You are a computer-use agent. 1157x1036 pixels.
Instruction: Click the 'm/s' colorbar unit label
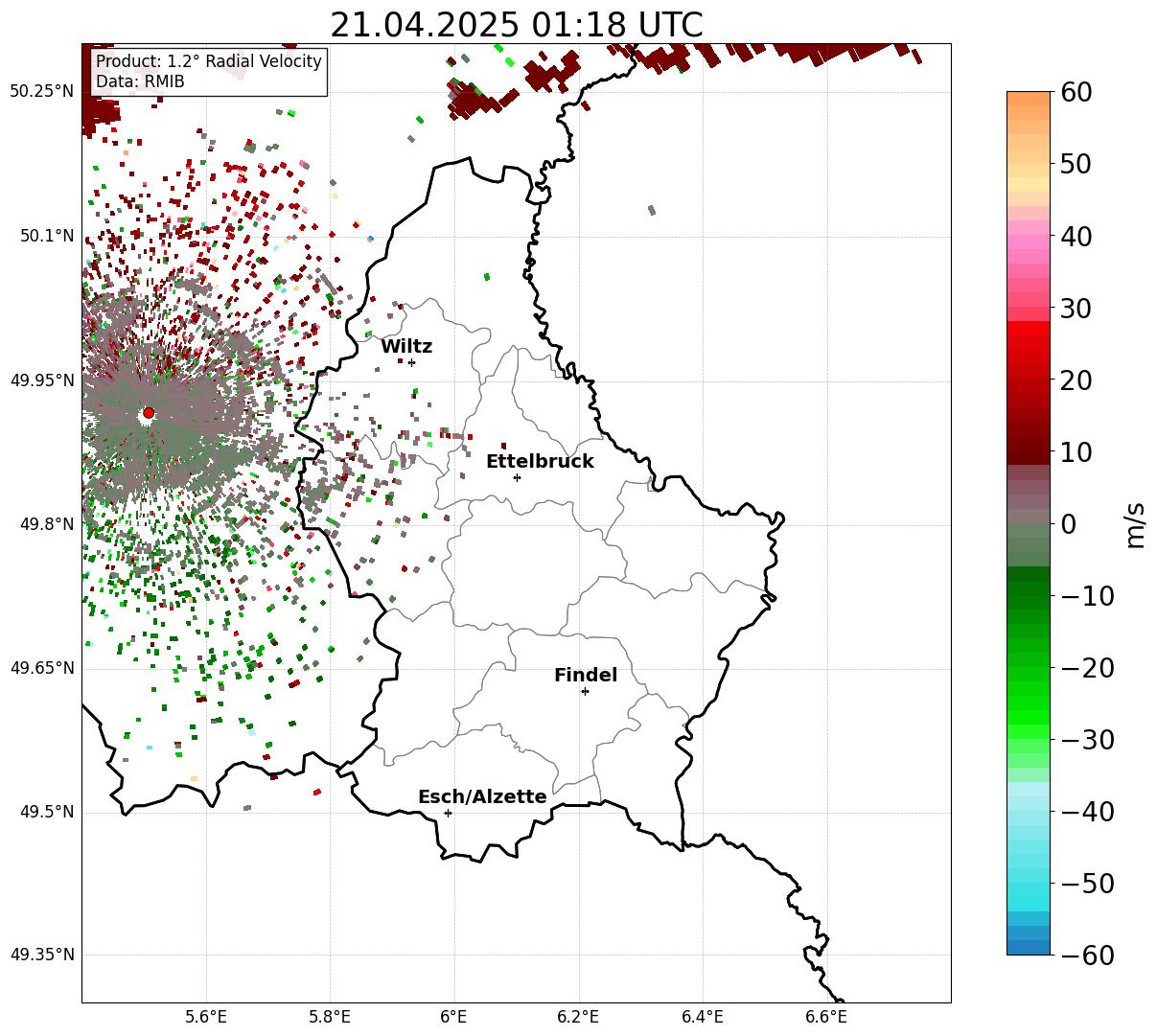pos(1135,523)
